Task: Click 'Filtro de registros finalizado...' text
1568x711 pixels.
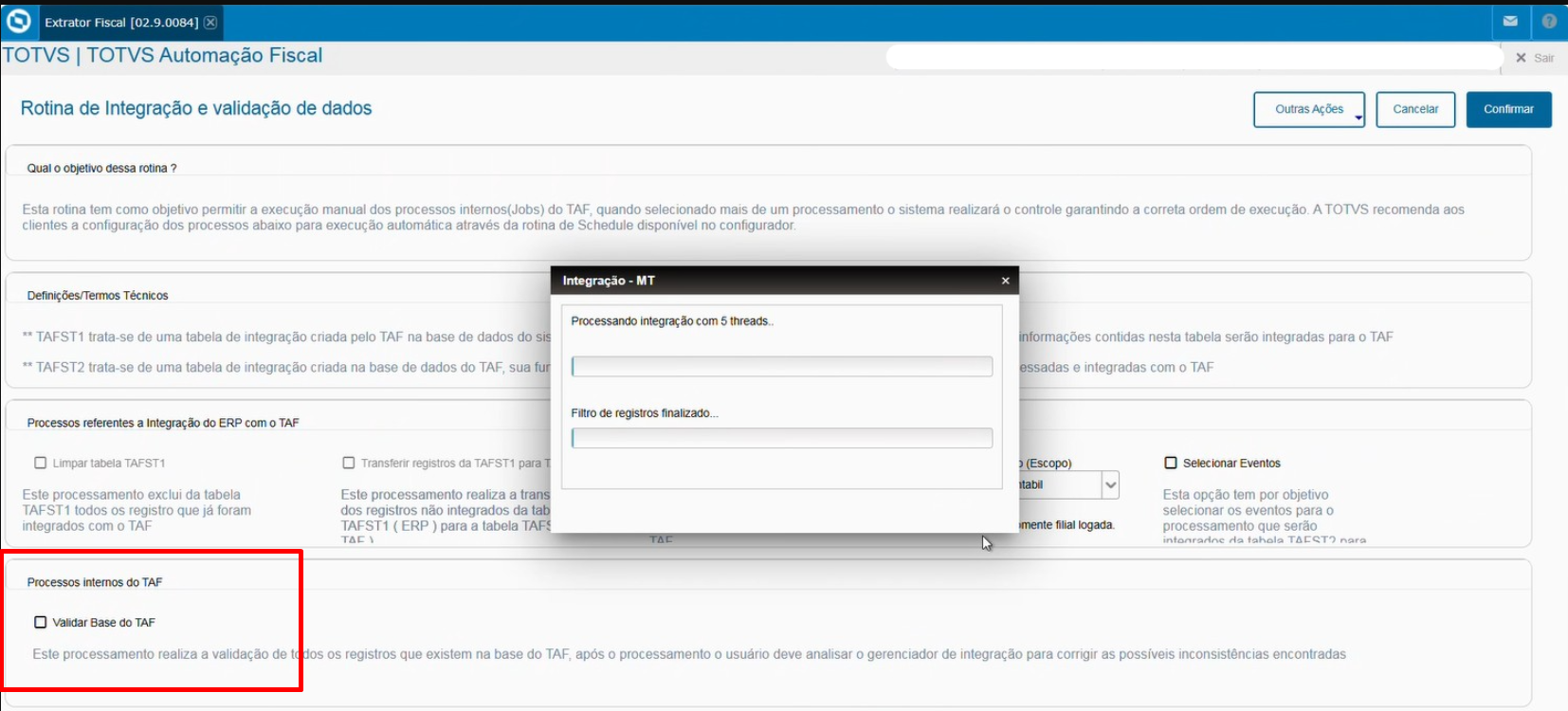Action: tap(645, 413)
